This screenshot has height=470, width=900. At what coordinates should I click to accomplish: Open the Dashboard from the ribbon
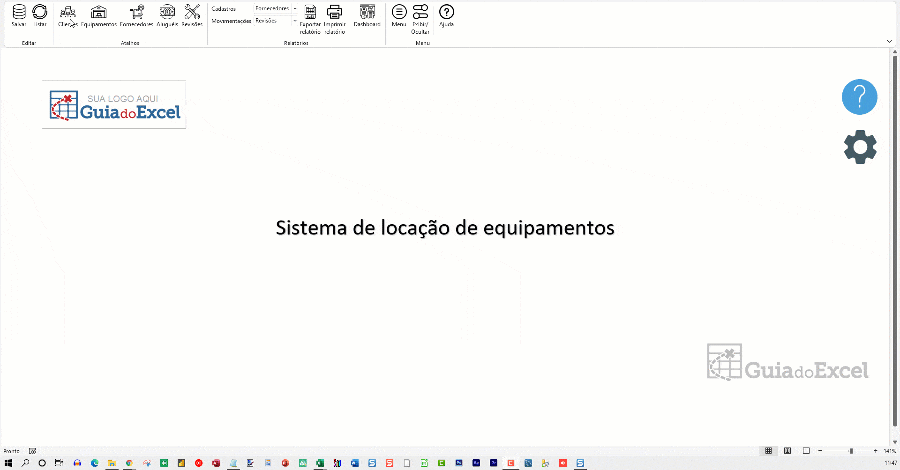pos(367,15)
